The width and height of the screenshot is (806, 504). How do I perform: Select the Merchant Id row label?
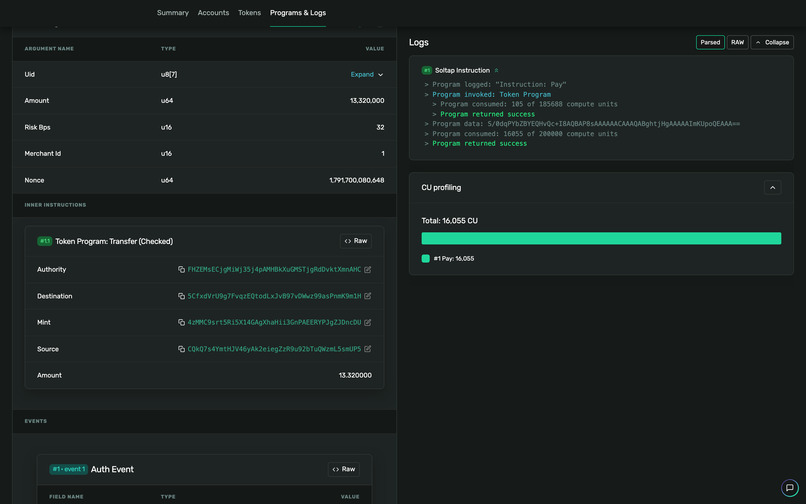coord(43,154)
